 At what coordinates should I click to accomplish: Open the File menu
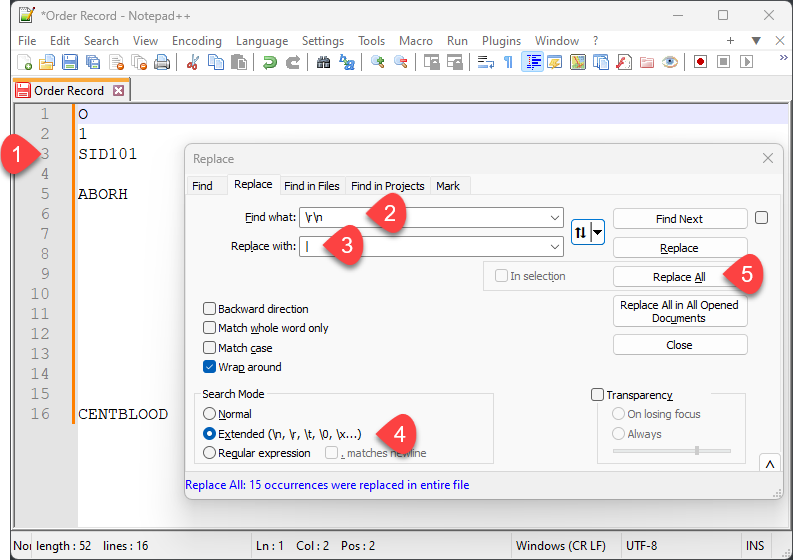tap(27, 41)
